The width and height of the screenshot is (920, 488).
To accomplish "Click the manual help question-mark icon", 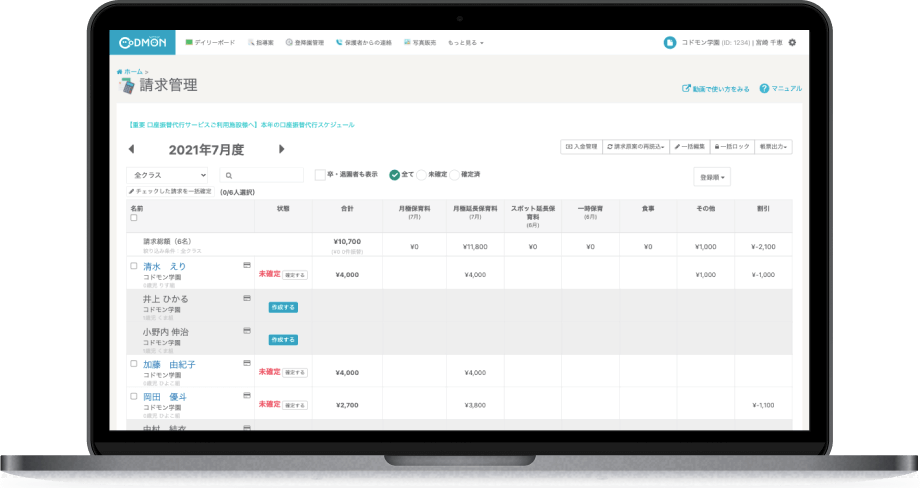I will (x=764, y=88).
